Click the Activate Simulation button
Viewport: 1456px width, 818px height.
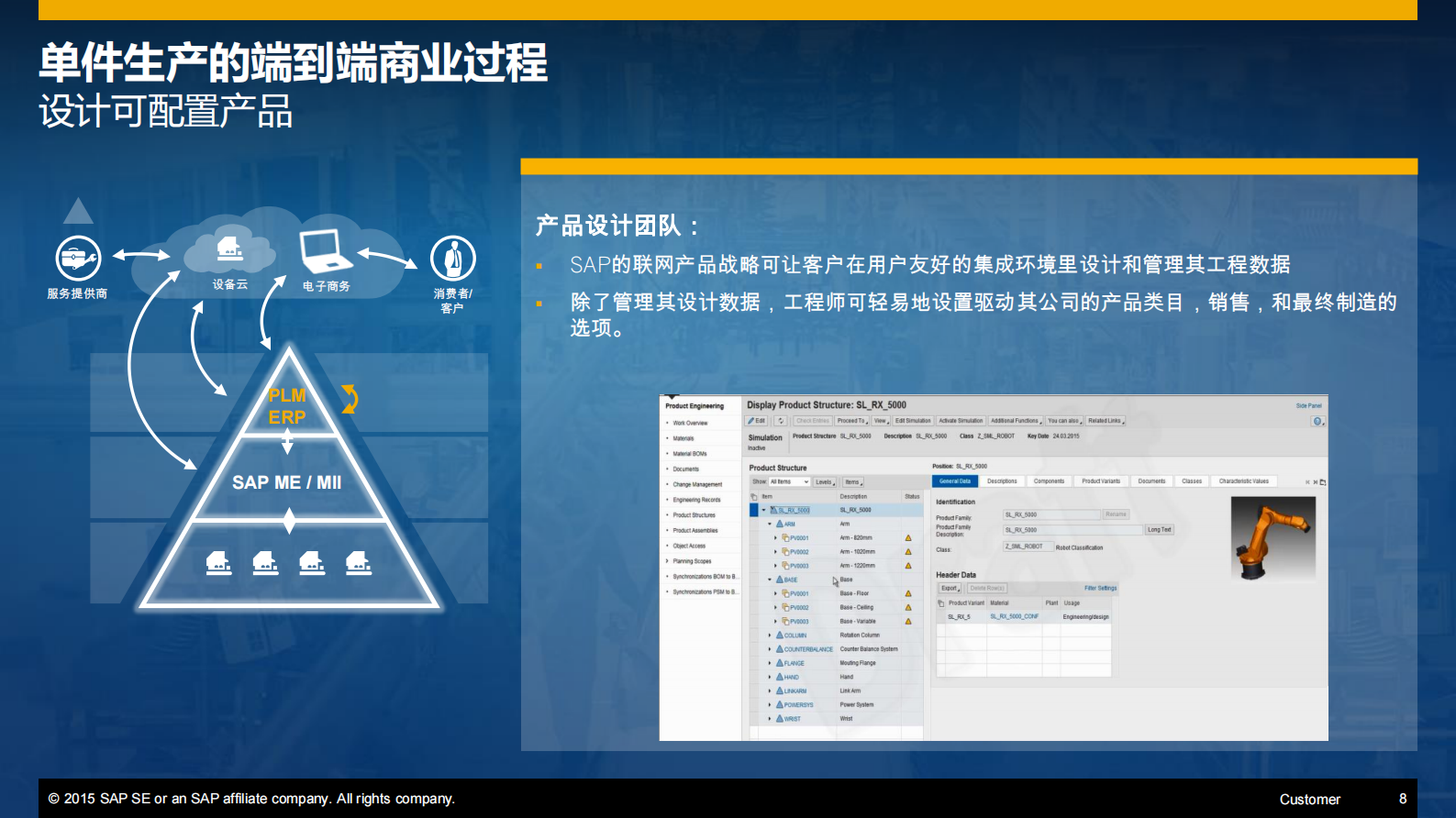click(961, 421)
